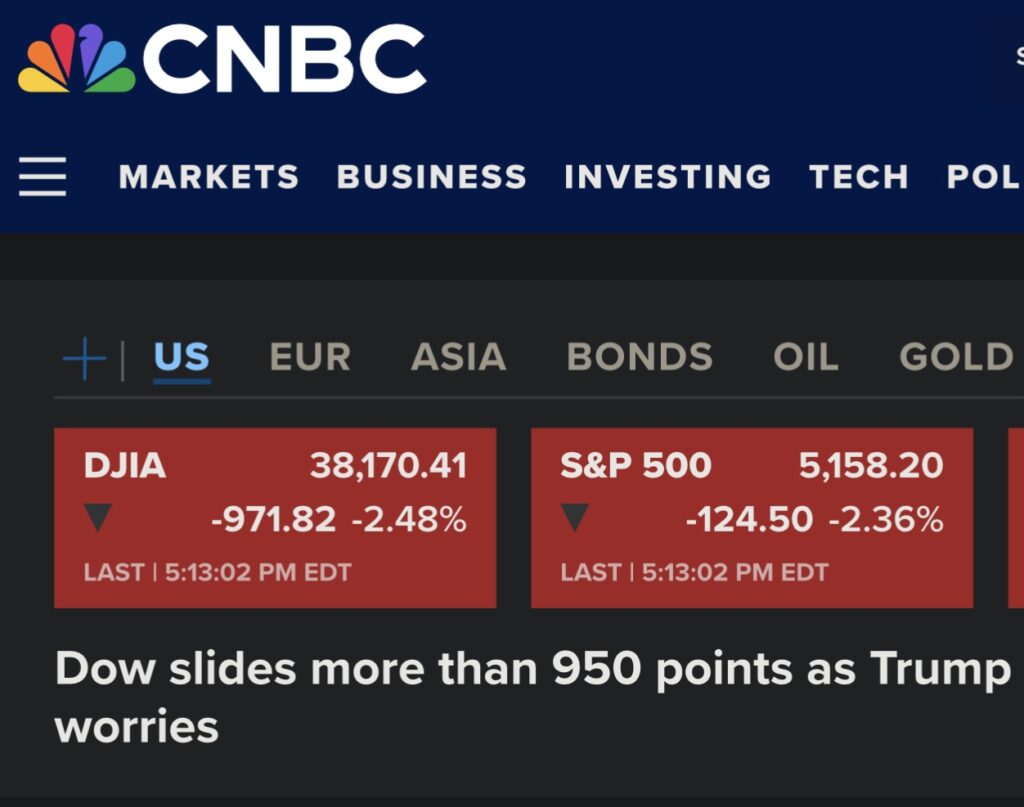Viewport: 1024px width, 807px height.
Task: Switch to the ASIA markets tab
Action: (458, 357)
